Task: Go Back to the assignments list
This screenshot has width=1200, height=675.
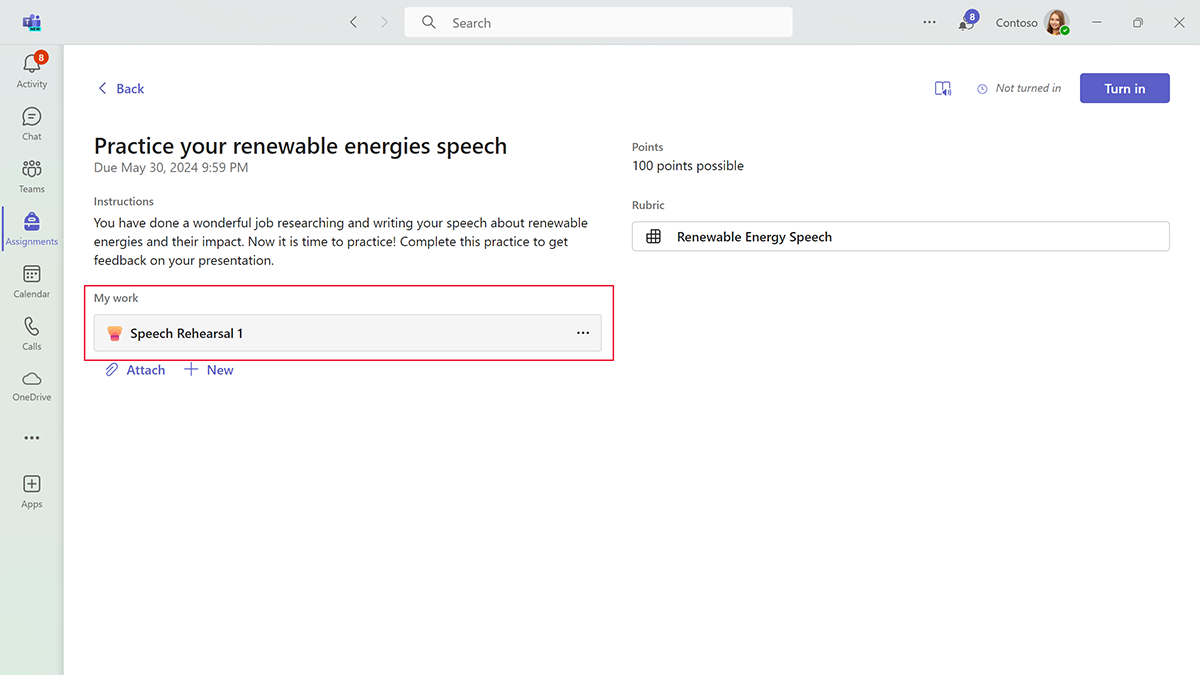Action: [x=120, y=88]
